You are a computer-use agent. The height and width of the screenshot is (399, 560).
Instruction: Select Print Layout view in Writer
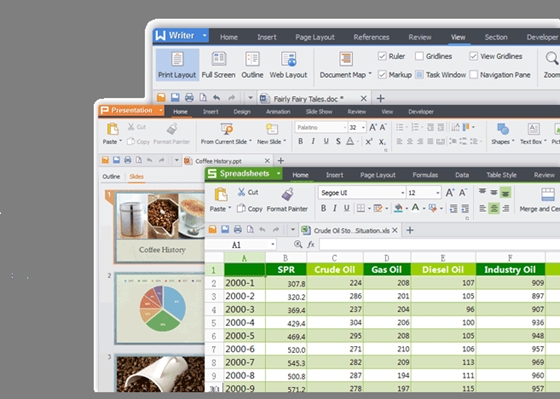(x=177, y=65)
